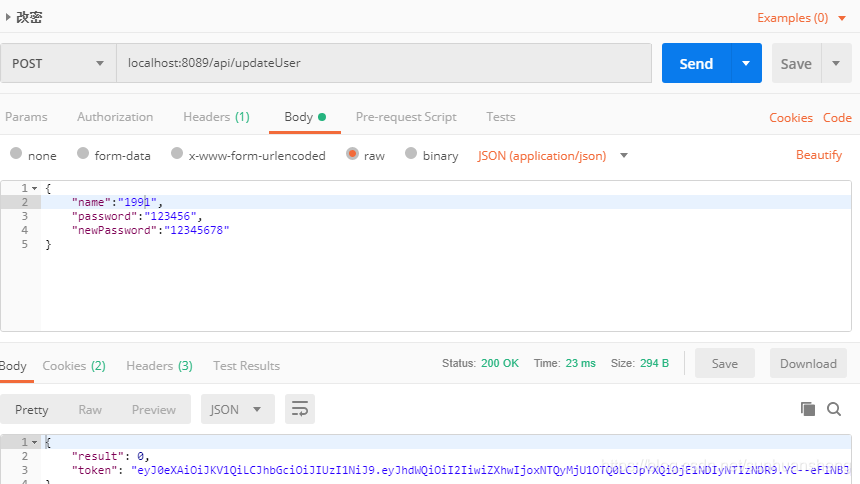Copy response with the clipboard icon
The image size is (860, 484).
(807, 409)
